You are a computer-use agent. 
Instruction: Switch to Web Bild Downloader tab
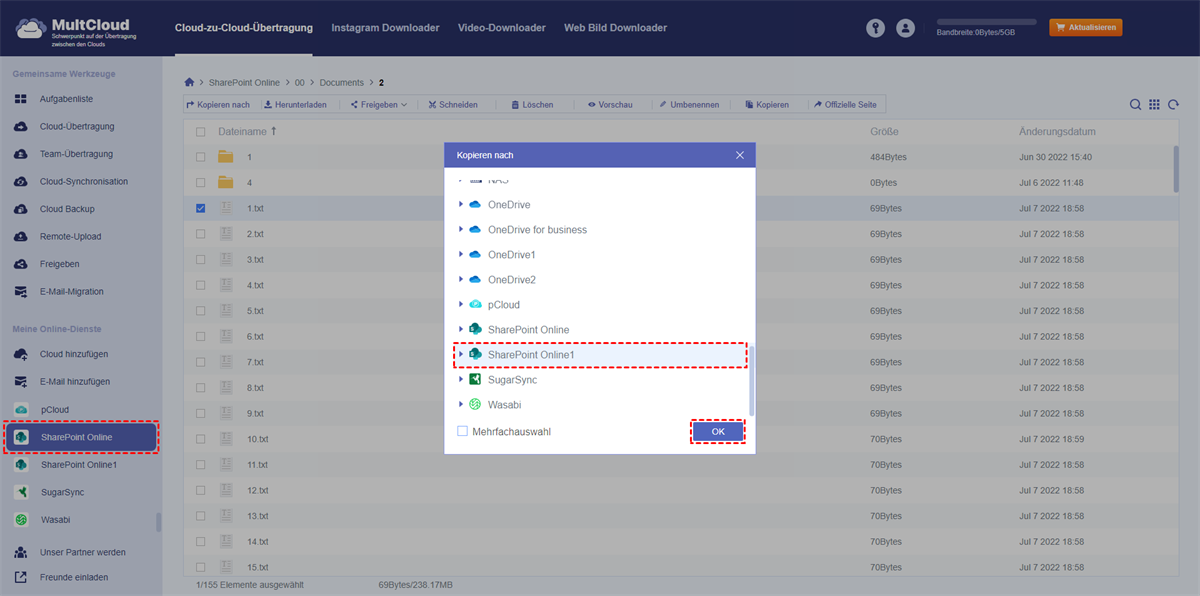[x=615, y=28]
